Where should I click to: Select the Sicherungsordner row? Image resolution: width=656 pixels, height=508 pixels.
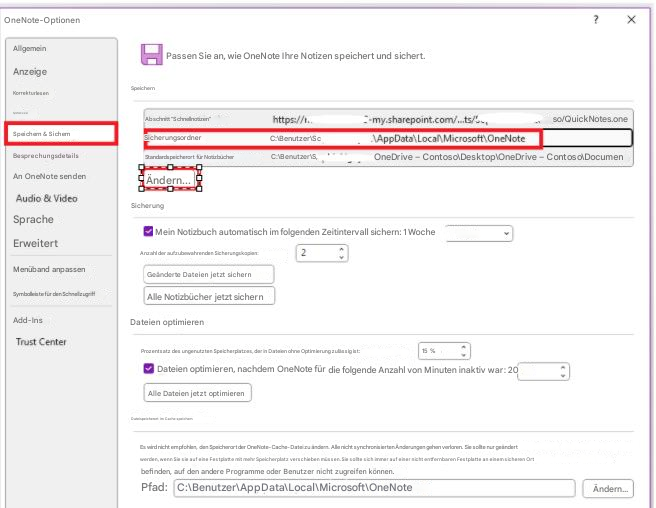[388, 138]
